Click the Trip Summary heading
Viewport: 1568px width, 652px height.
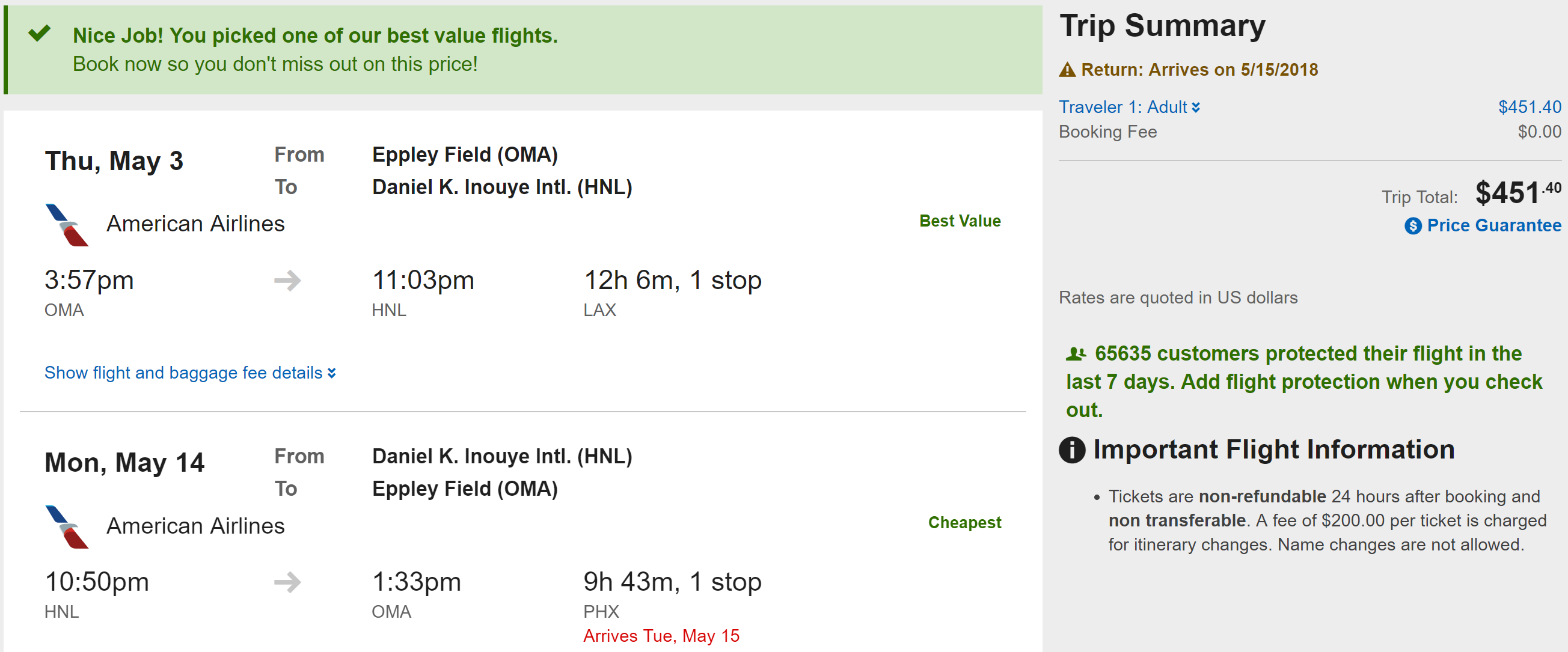click(1162, 26)
